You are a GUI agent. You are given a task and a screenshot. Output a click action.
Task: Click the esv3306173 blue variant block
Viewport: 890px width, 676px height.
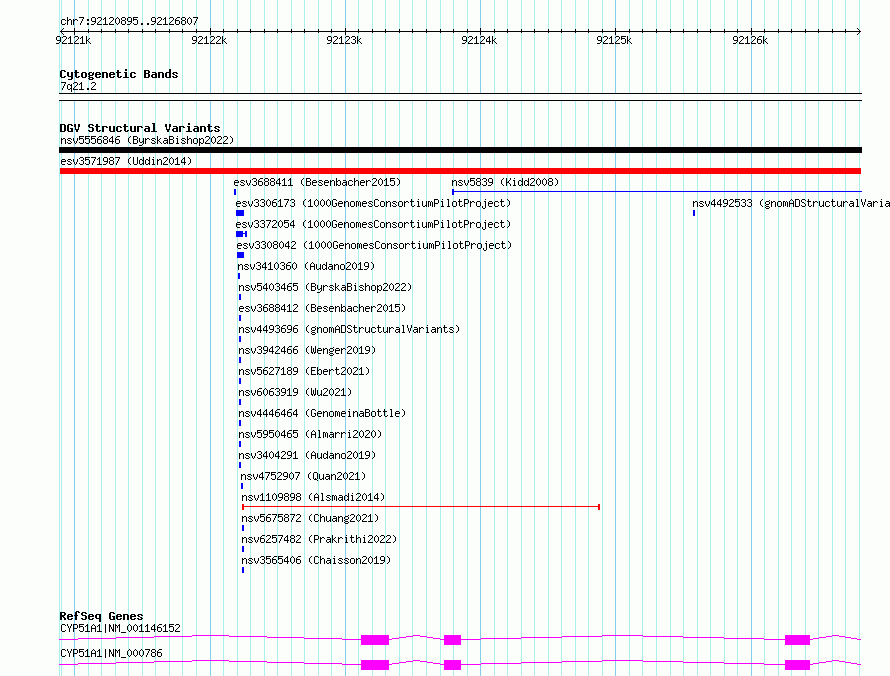(x=240, y=213)
